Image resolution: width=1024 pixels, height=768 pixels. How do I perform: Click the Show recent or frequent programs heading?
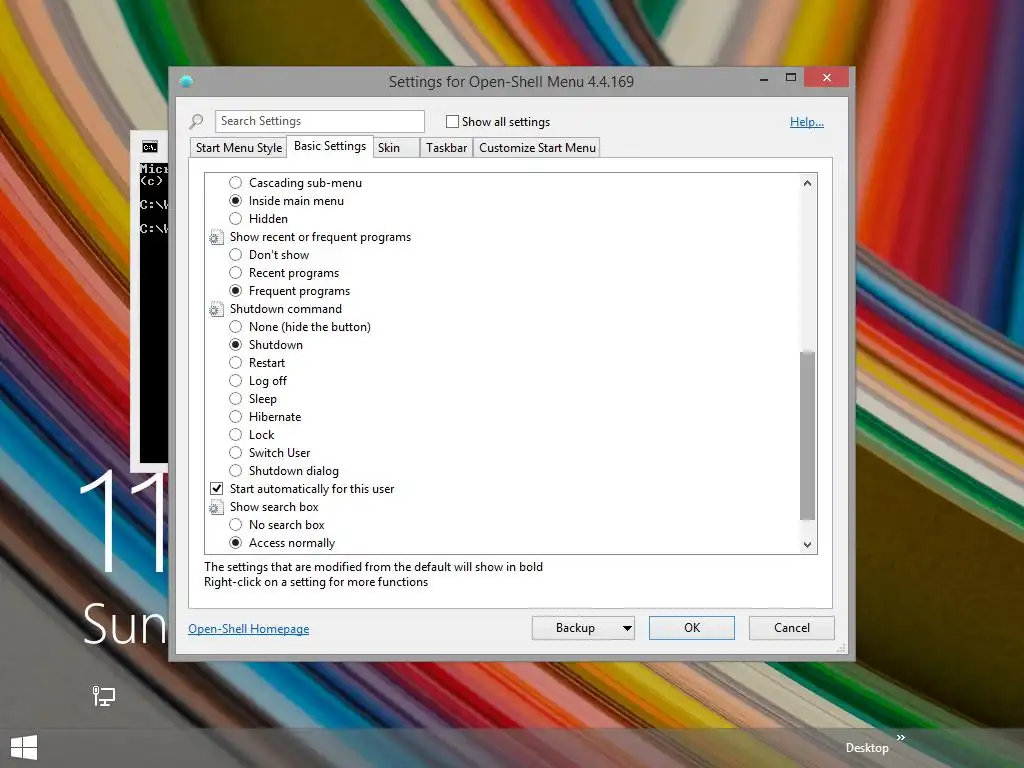tap(321, 237)
